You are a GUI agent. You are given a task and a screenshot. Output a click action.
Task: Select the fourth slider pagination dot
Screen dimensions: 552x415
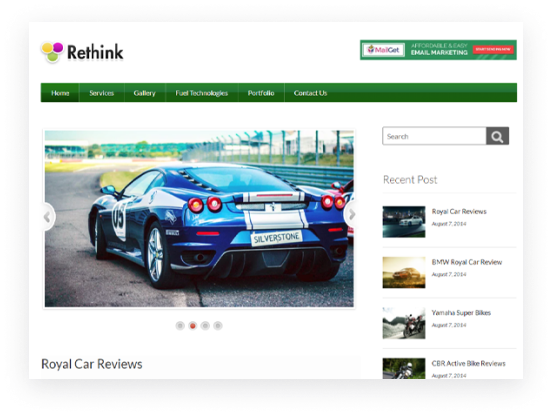[218, 326]
